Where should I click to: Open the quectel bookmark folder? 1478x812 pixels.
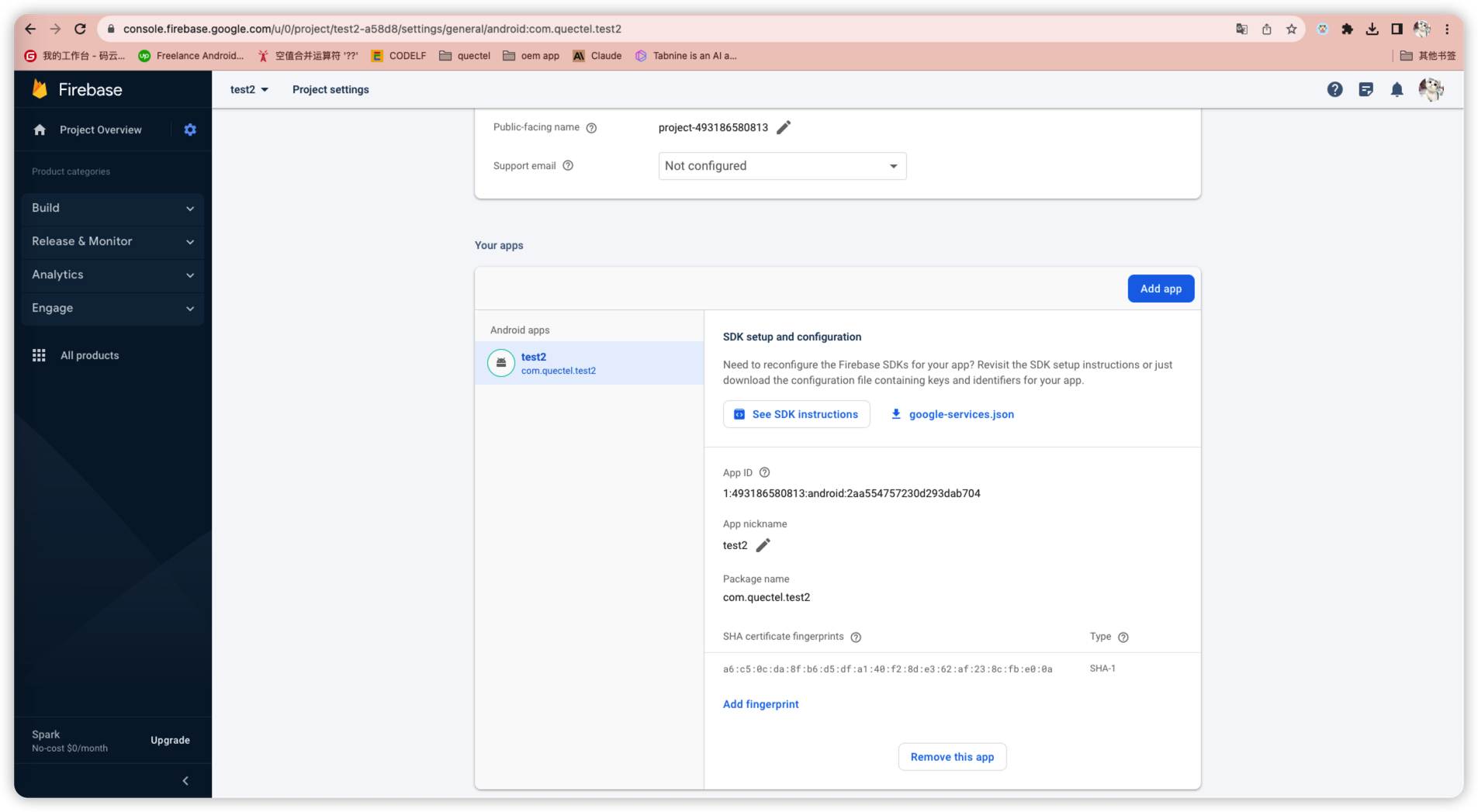[465, 56]
